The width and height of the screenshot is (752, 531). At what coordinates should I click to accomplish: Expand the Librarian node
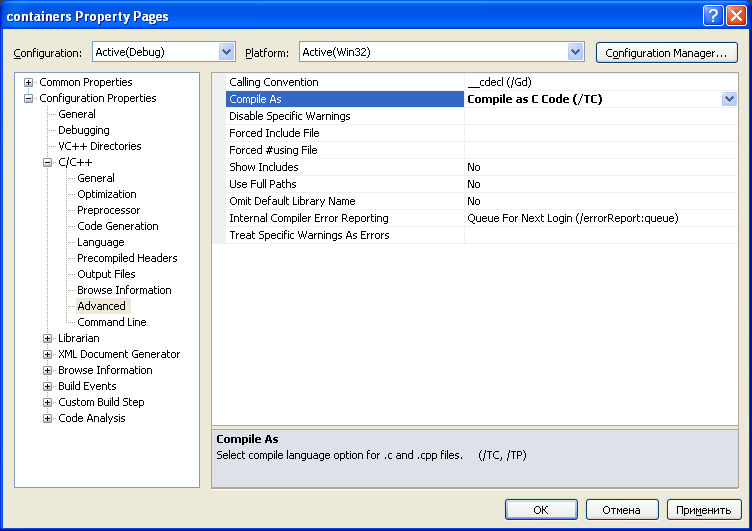(x=47, y=338)
